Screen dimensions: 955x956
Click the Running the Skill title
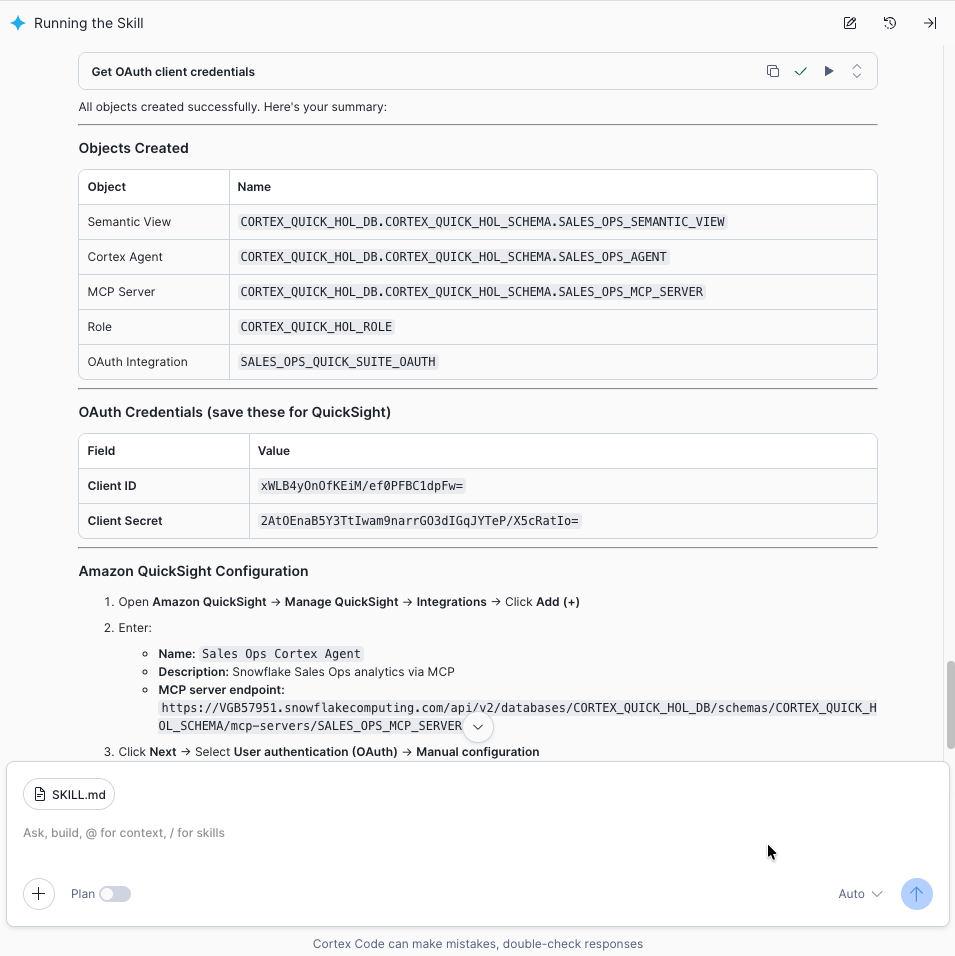coord(88,23)
